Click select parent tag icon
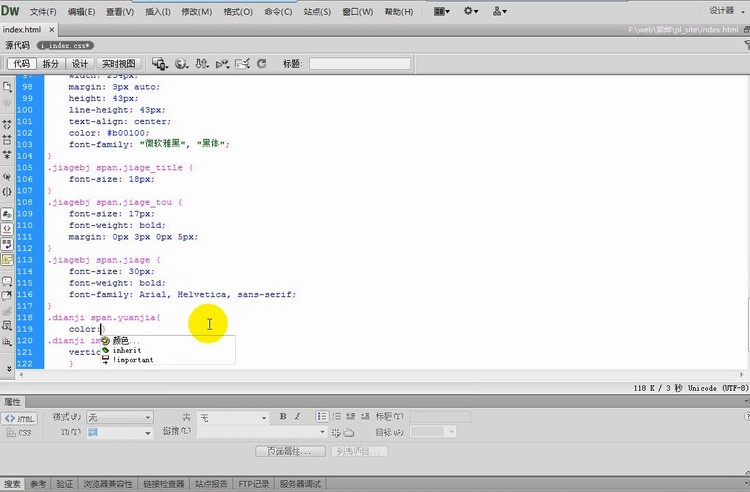The image size is (750, 492). click(x=7, y=176)
